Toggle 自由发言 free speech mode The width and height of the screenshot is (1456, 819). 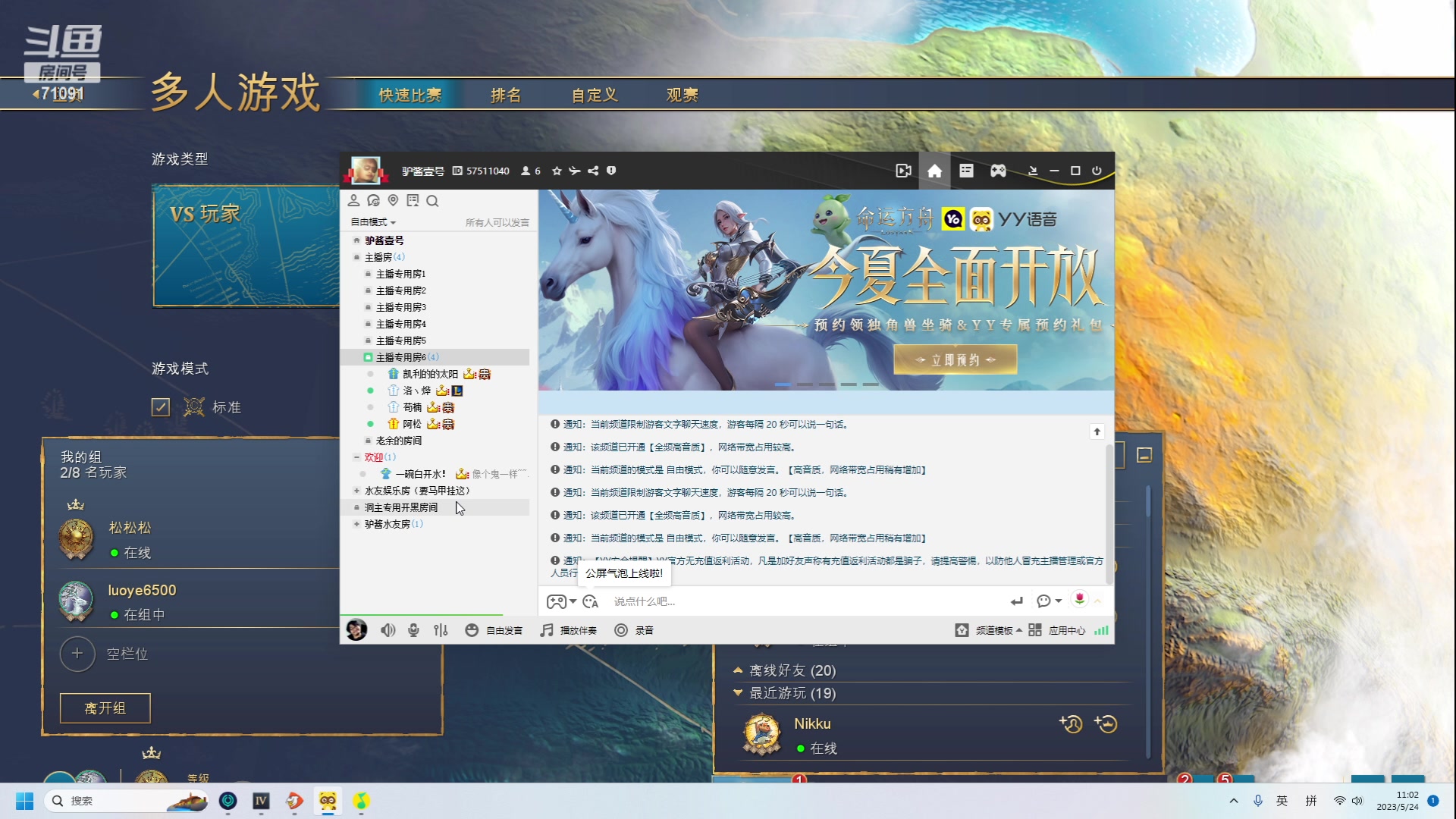click(x=494, y=630)
